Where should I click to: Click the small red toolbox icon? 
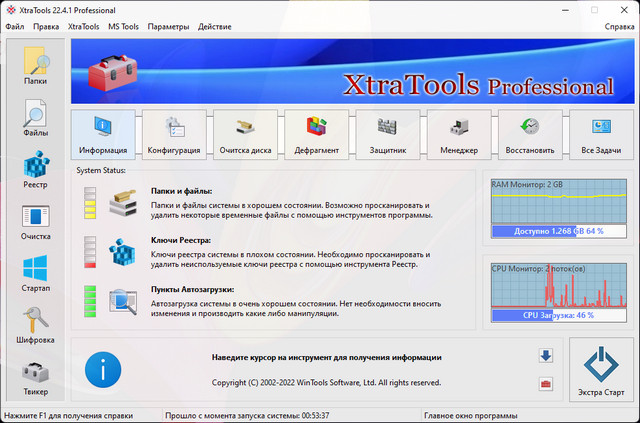(545, 382)
